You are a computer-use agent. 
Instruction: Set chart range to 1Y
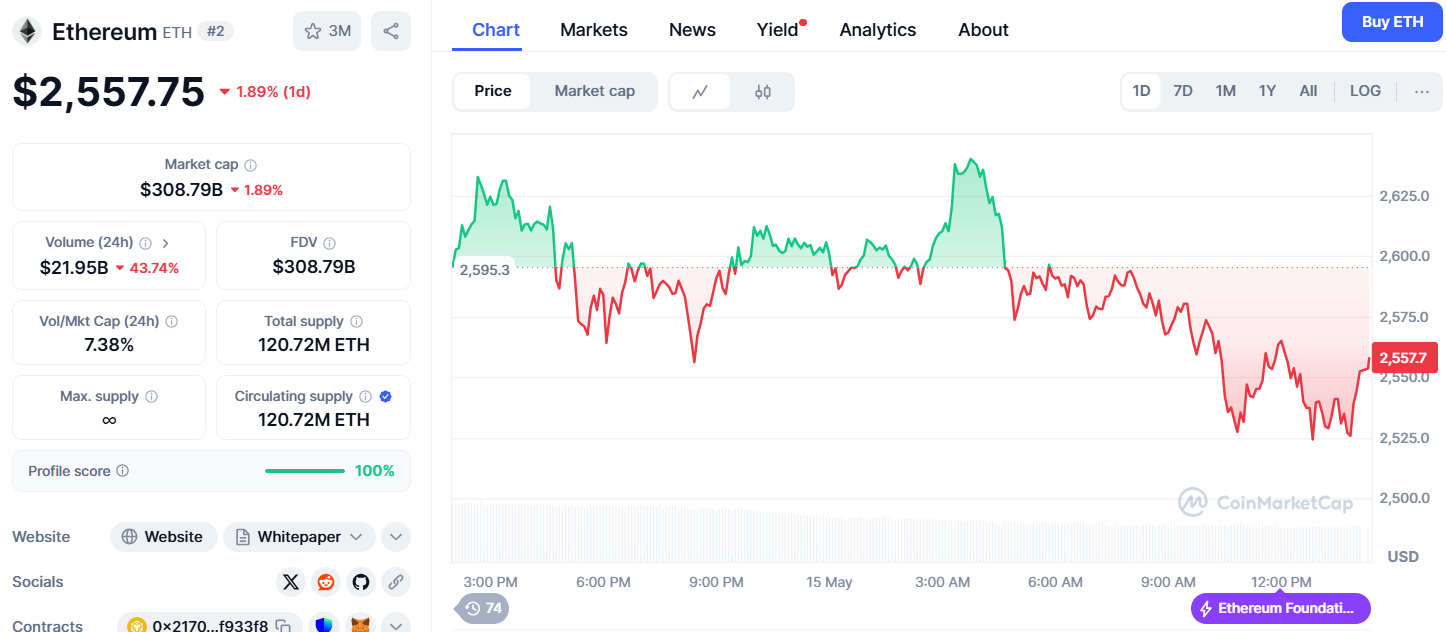(1267, 91)
